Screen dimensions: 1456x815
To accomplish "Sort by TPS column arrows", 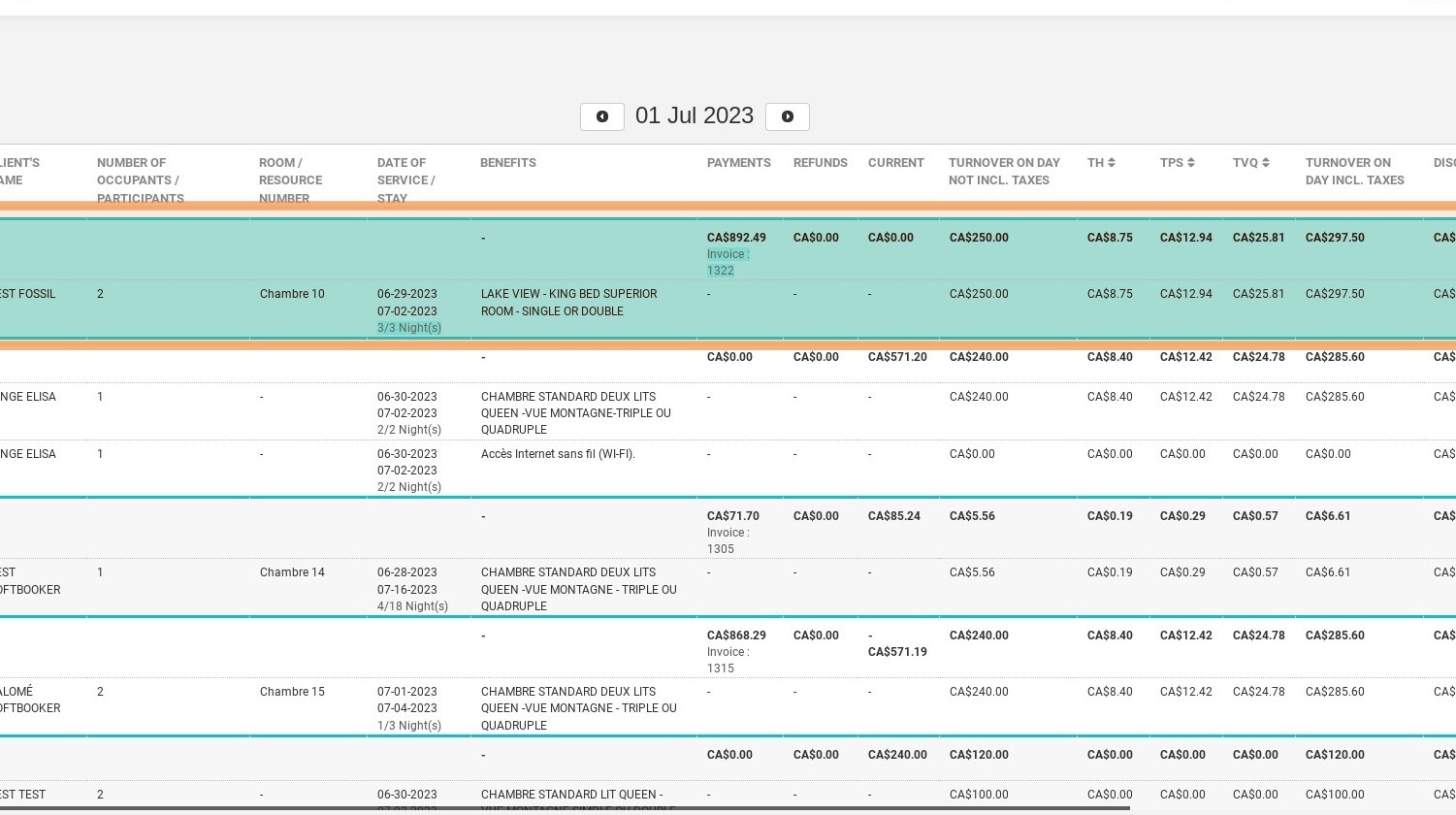I will (x=1190, y=163).
